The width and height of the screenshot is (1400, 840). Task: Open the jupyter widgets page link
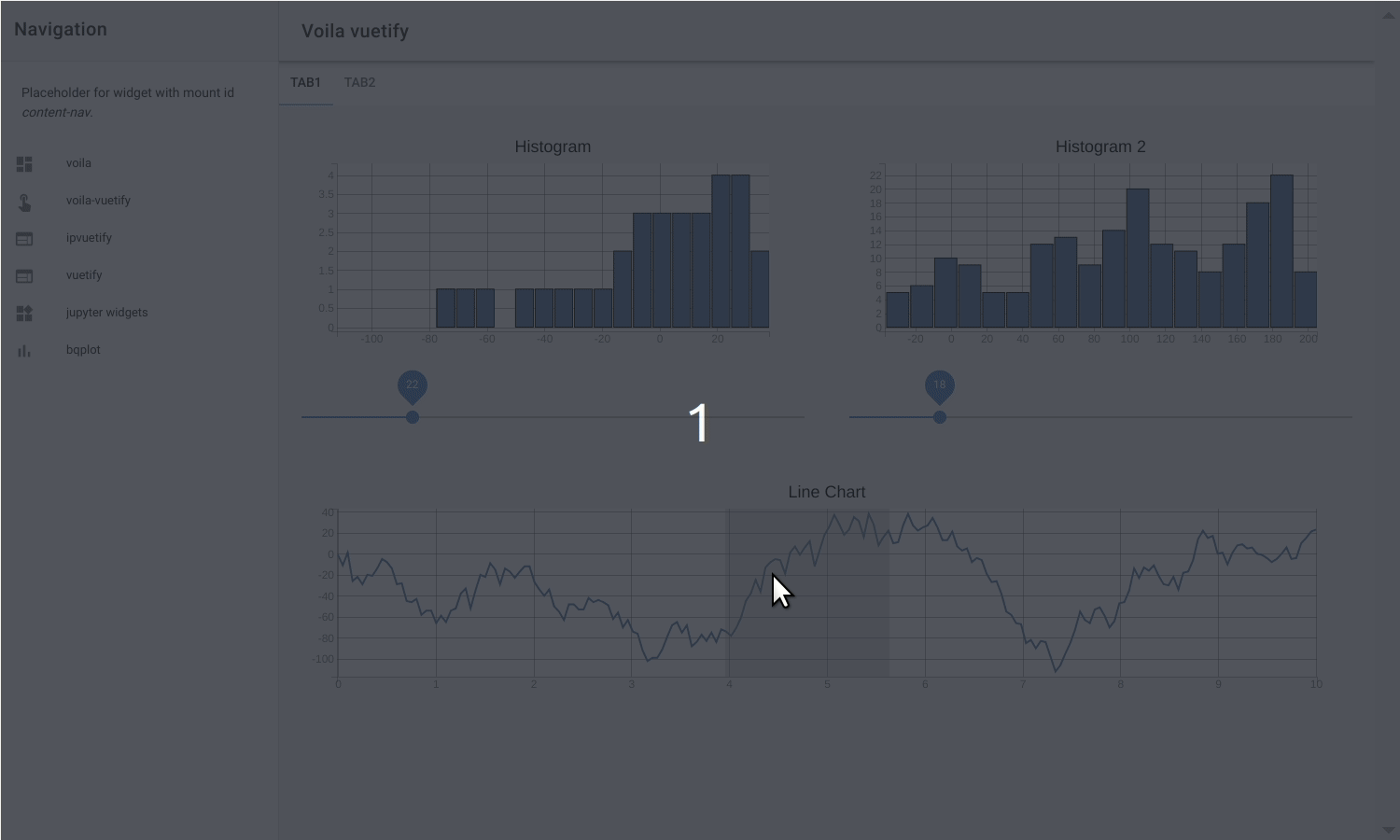(106, 312)
